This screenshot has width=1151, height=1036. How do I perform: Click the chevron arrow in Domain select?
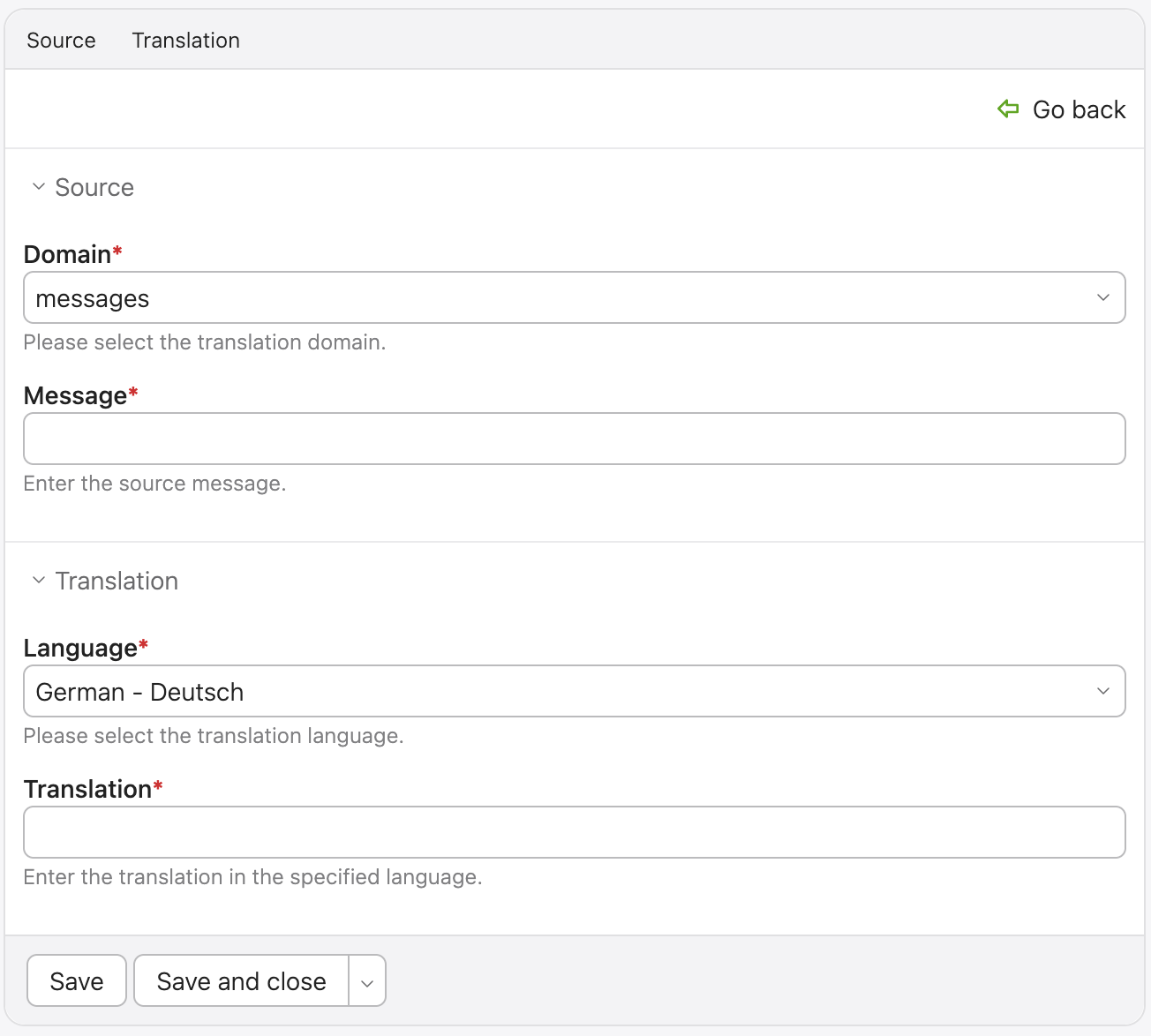pyautogui.click(x=1102, y=298)
